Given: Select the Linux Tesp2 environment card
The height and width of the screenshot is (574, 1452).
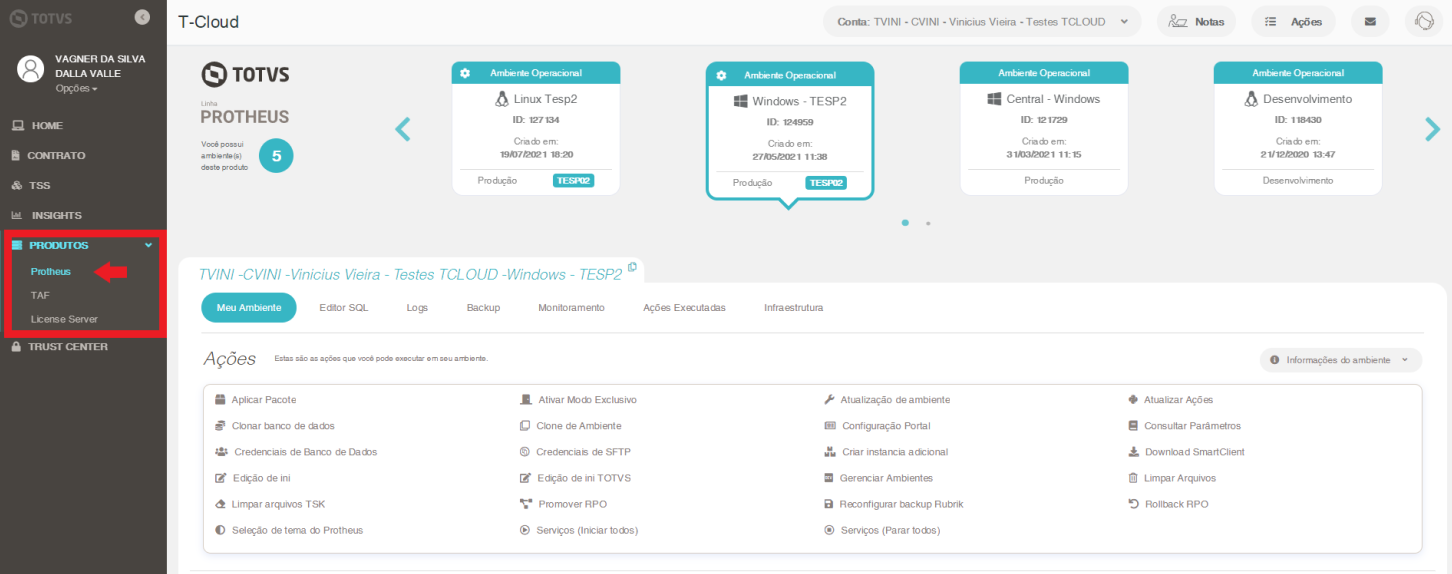Looking at the screenshot, I should tap(536, 128).
